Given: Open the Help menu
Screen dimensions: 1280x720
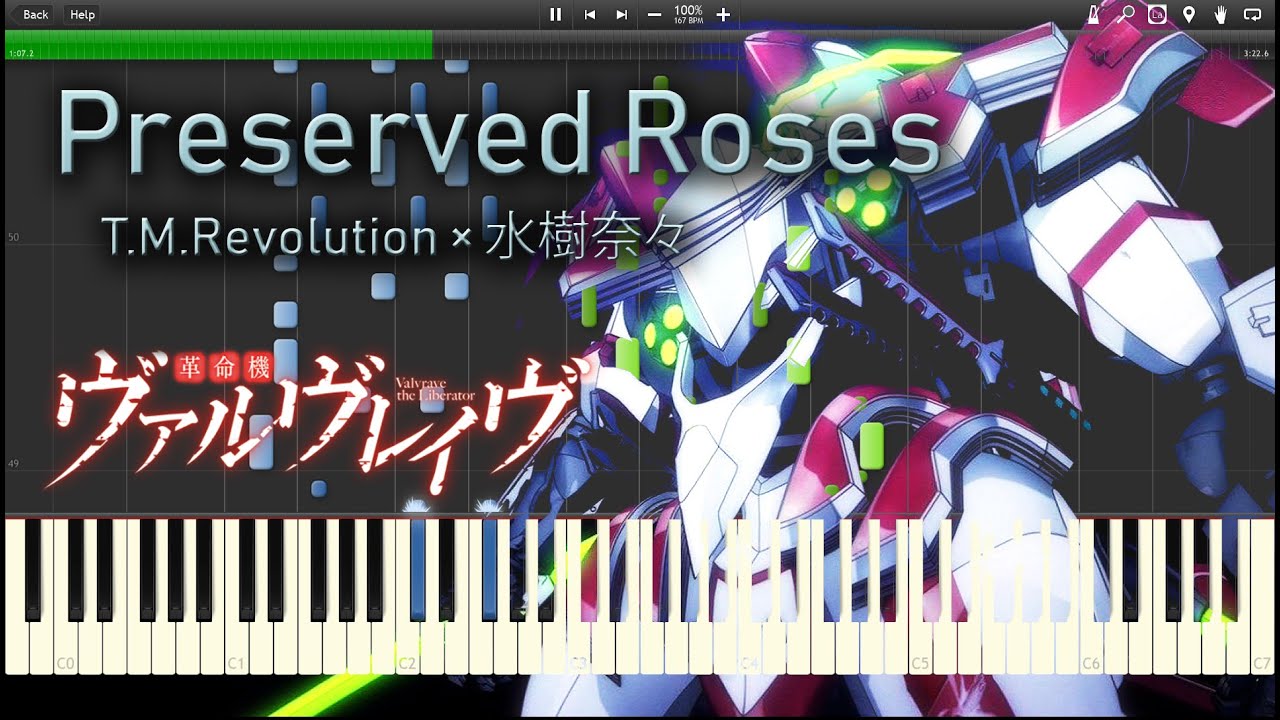Looking at the screenshot, I should [x=82, y=14].
